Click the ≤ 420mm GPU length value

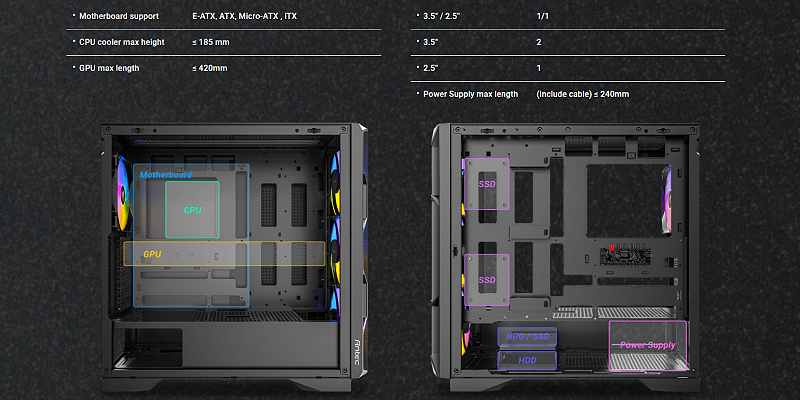point(210,68)
